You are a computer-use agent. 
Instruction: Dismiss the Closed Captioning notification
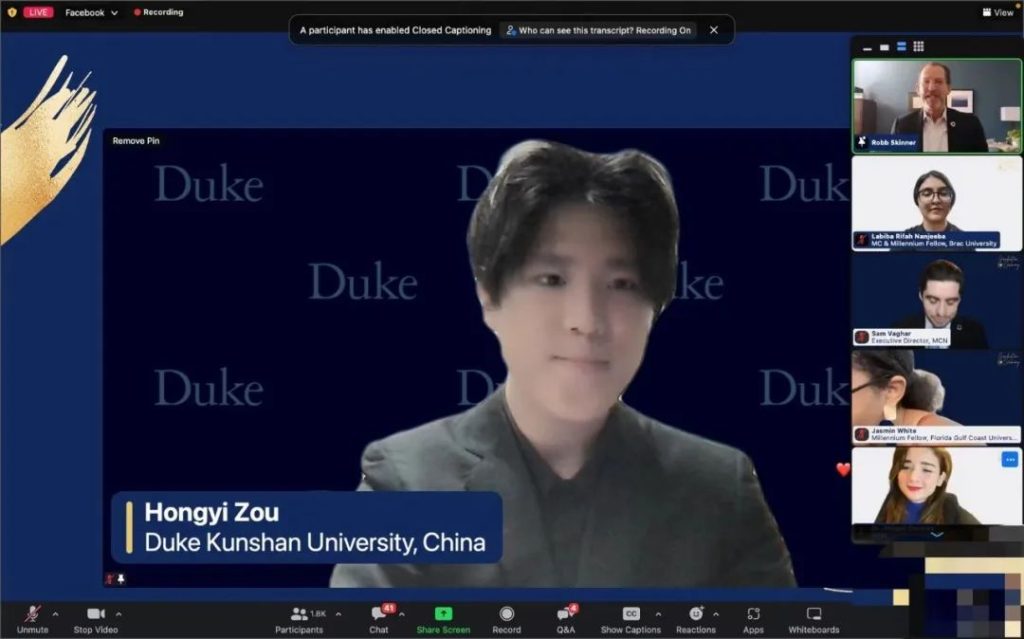pyautogui.click(x=714, y=30)
